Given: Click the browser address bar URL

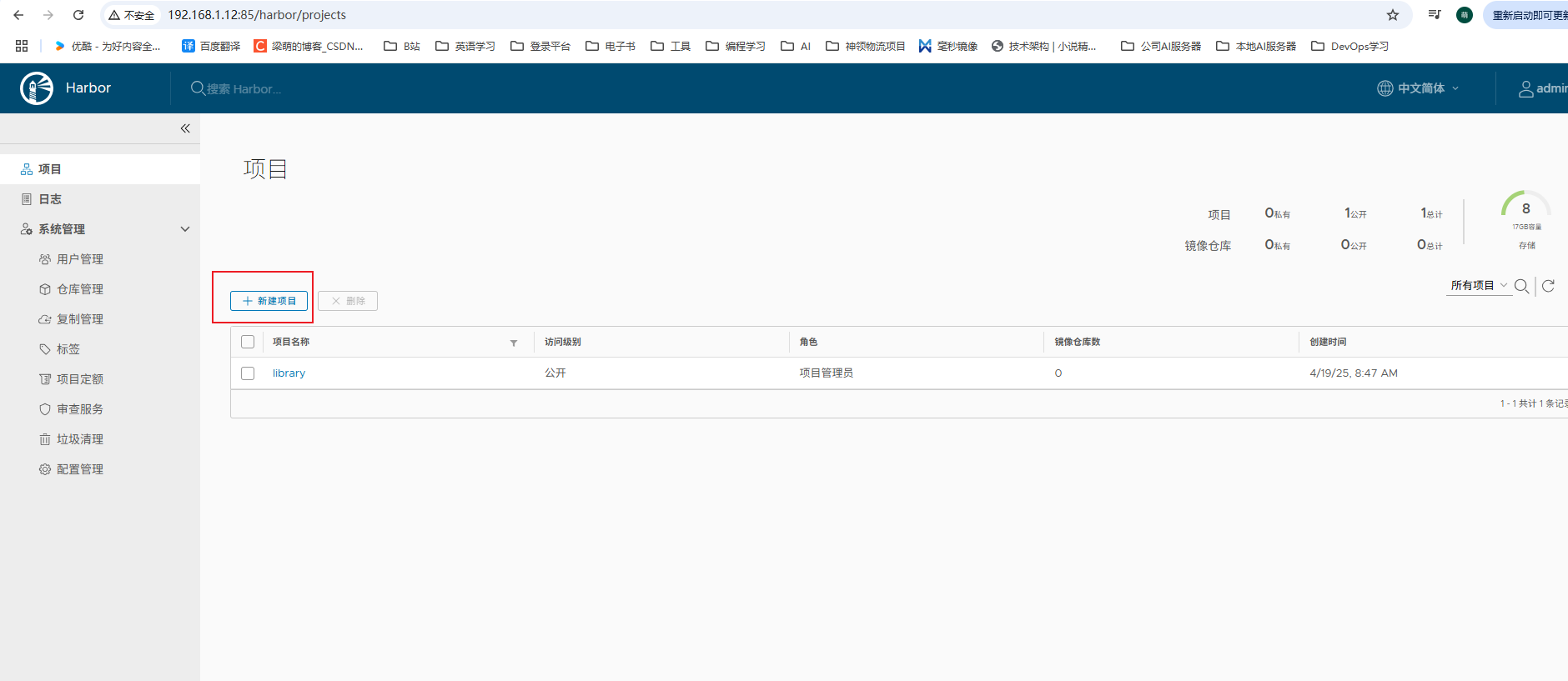Looking at the screenshot, I should (x=257, y=15).
